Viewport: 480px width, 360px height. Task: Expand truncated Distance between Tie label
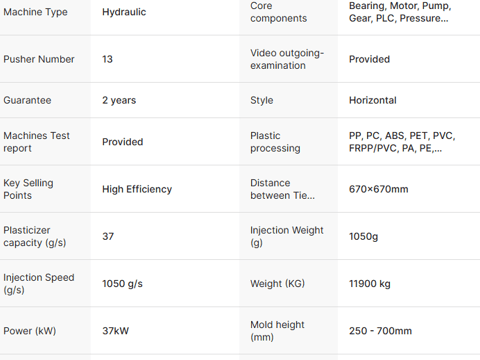(282, 189)
